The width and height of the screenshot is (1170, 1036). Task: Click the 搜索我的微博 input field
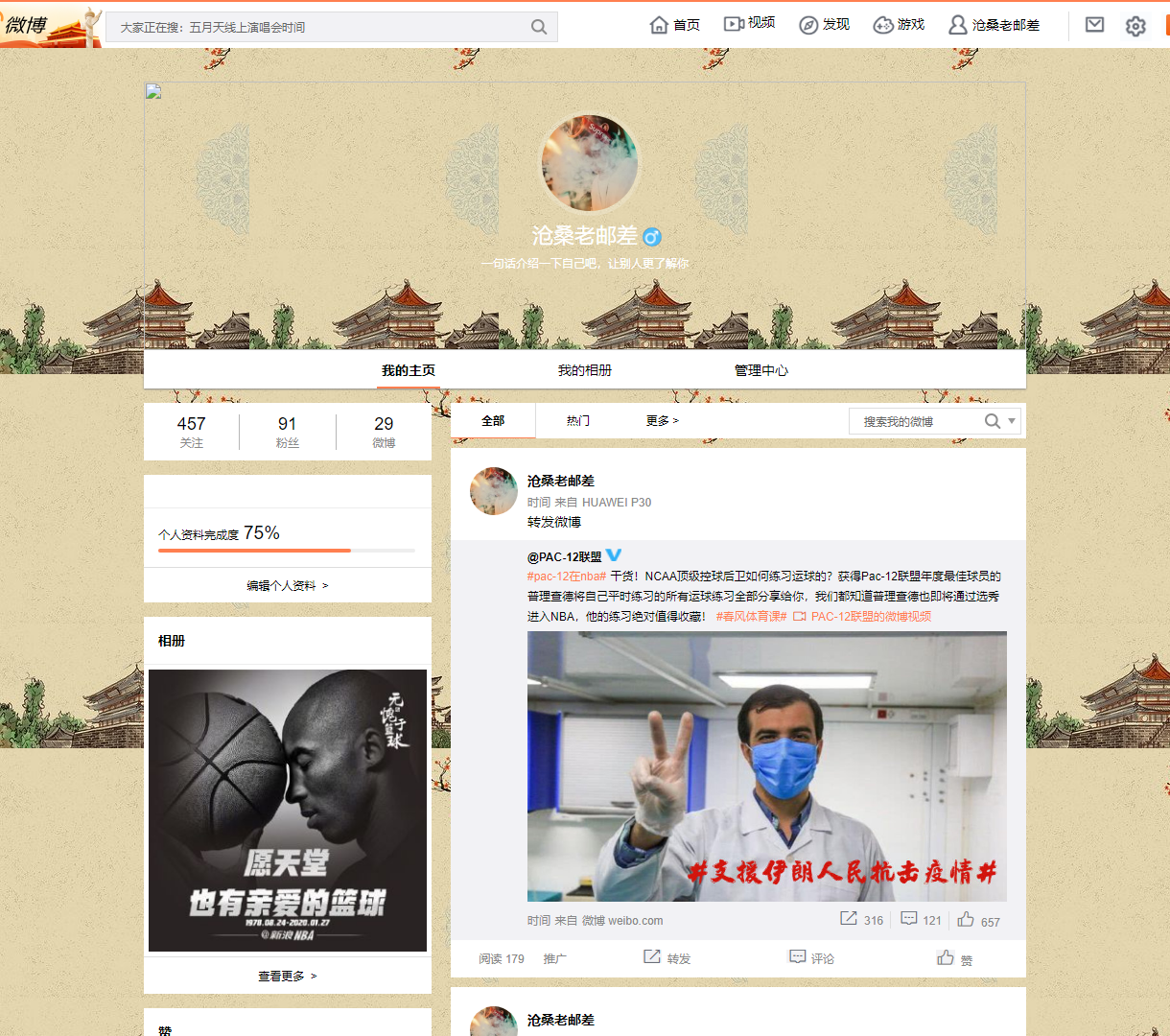(x=911, y=421)
